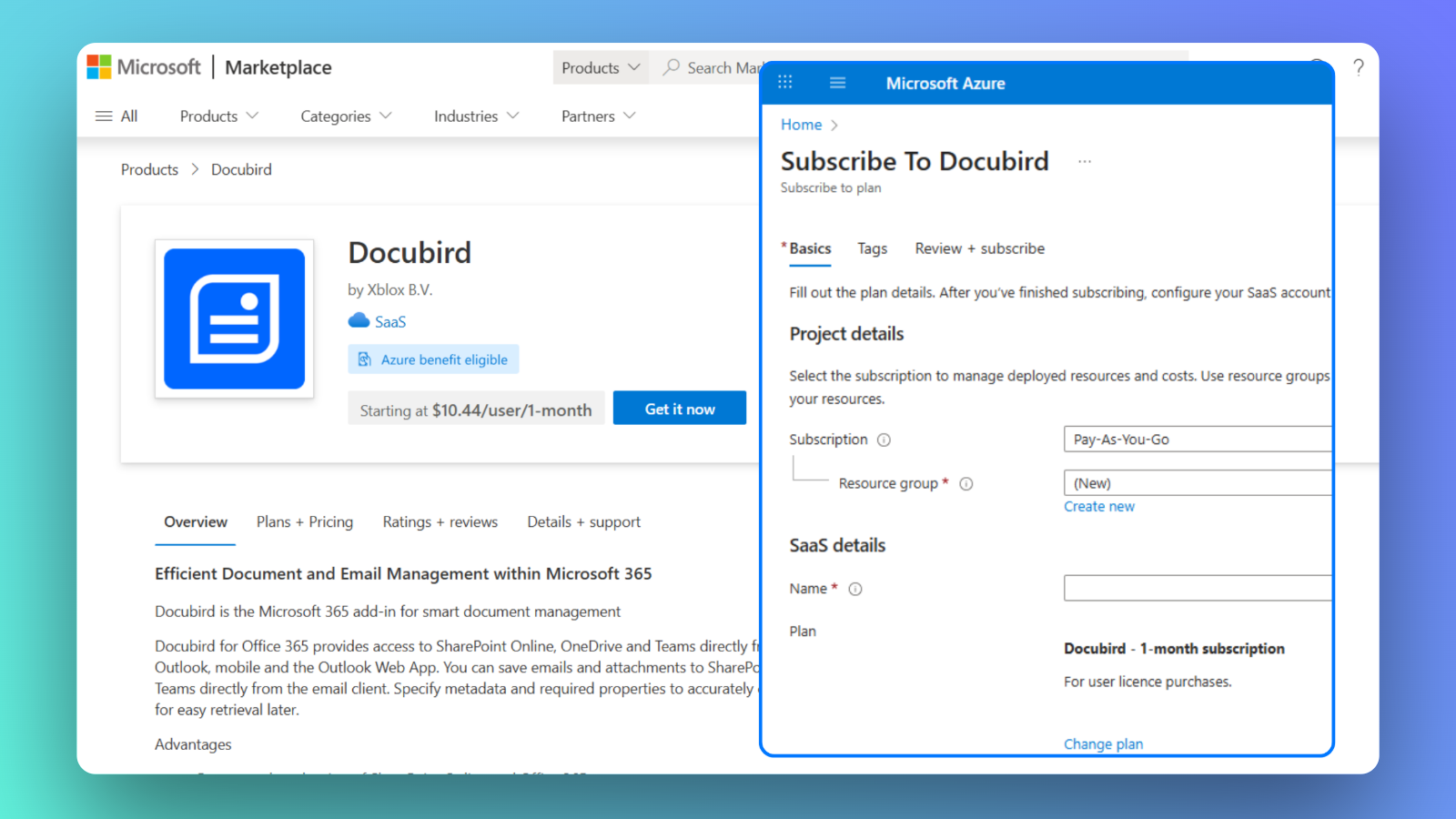1456x819 pixels.
Task: Click the SaaS cloud icon
Action: [x=359, y=320]
